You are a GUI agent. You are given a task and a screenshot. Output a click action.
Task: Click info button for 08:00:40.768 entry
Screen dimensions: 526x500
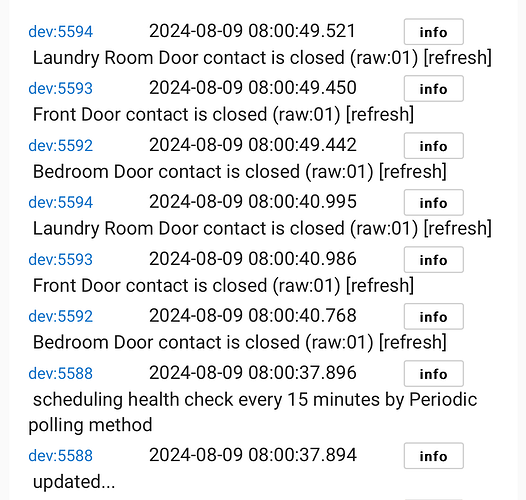[433, 316]
